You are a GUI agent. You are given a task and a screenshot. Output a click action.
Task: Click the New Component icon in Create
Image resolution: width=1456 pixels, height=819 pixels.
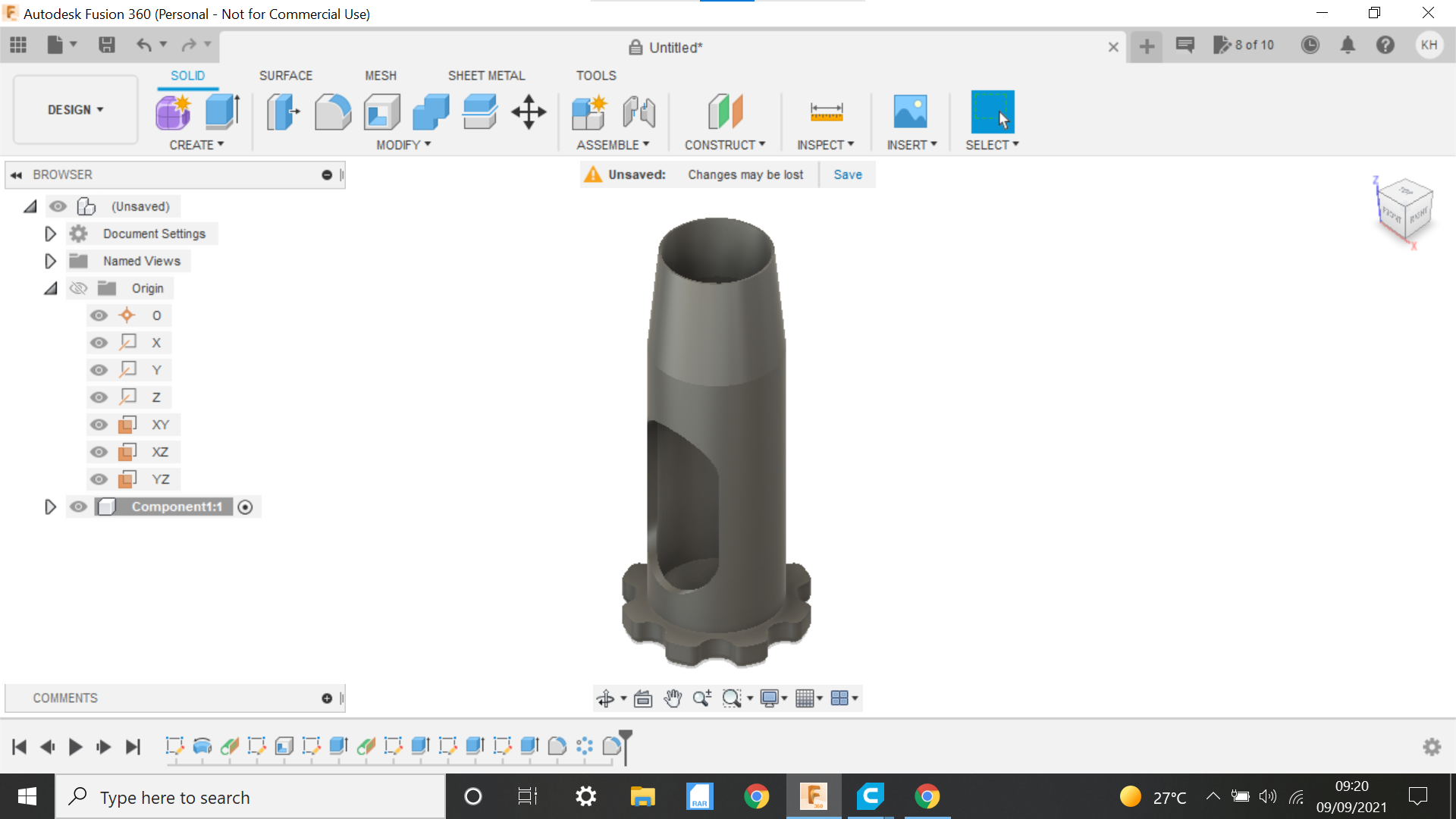[x=174, y=112]
